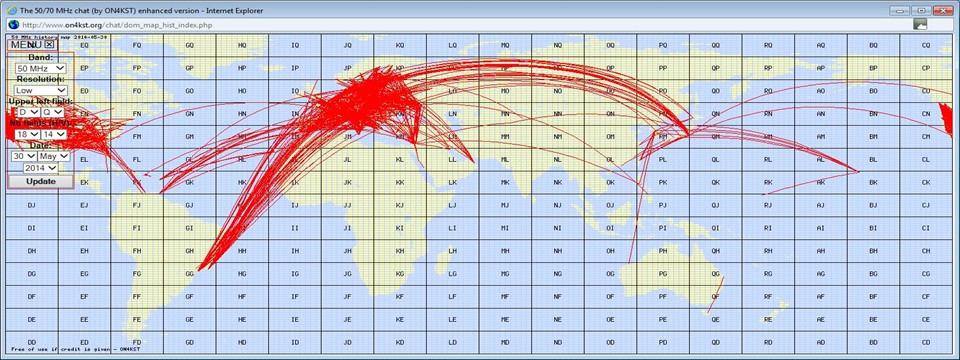The height and width of the screenshot is (360, 960).
Task: Click the compatibility view icon right of address bar
Action: click(x=920, y=24)
